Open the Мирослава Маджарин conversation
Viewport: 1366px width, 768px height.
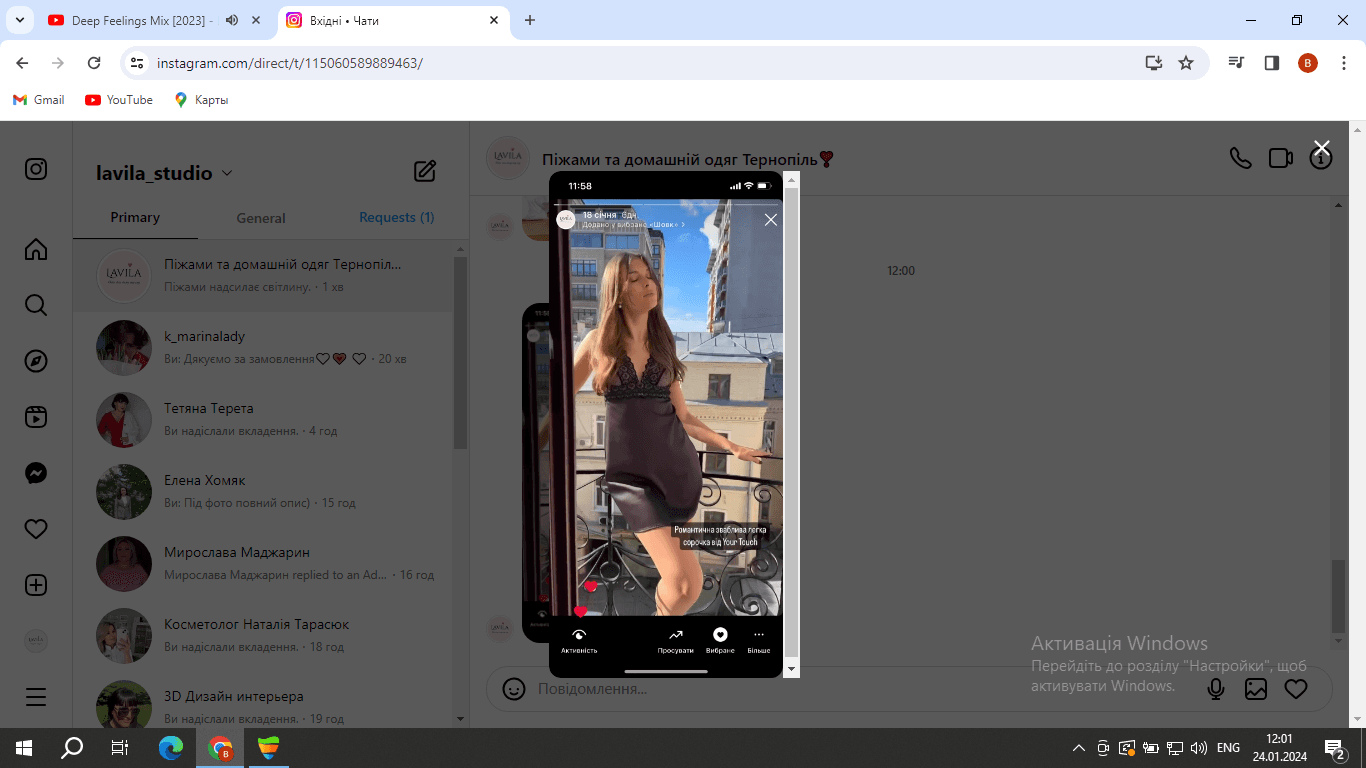pos(263,563)
